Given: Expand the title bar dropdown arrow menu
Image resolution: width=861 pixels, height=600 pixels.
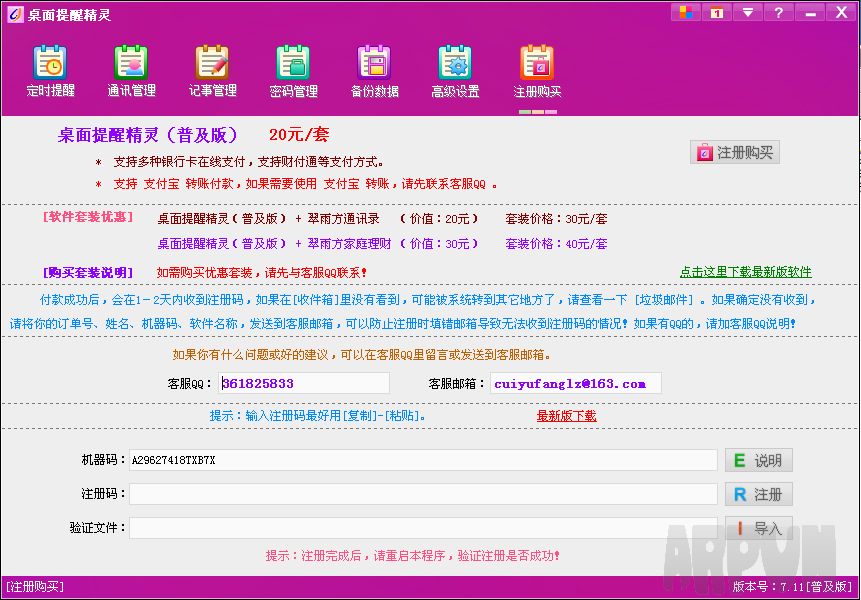Looking at the screenshot, I should (747, 12).
